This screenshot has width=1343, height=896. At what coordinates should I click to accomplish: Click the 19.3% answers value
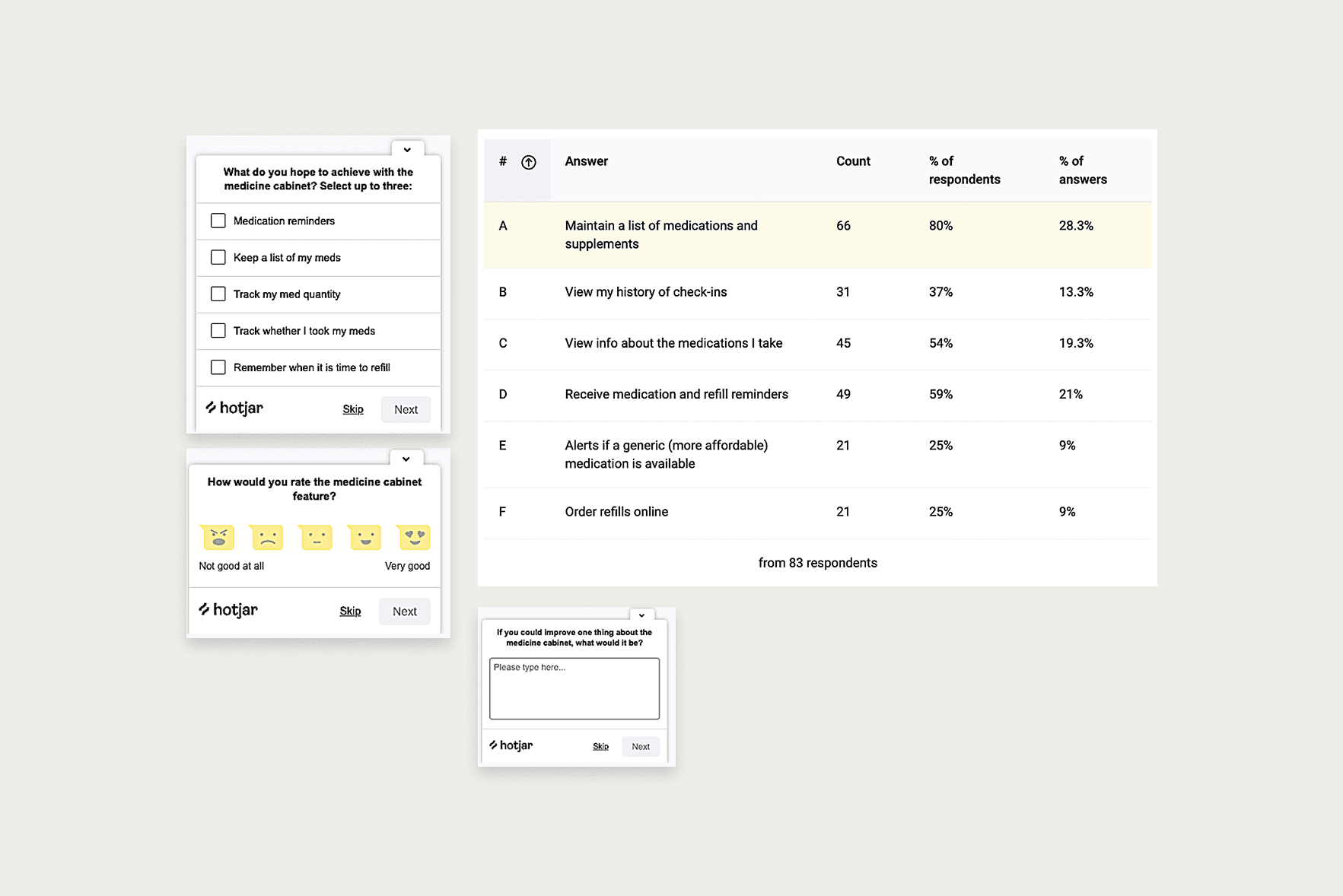[x=1076, y=343]
